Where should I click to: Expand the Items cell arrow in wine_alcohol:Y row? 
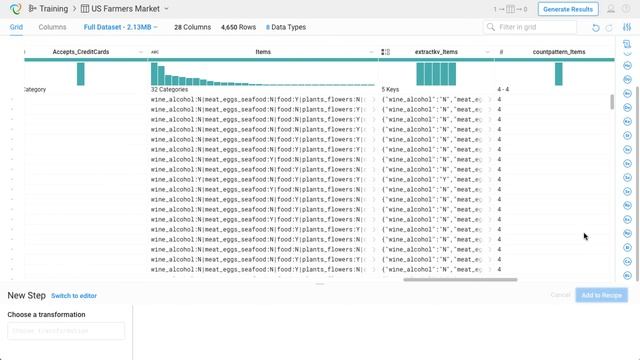[x=373, y=180]
